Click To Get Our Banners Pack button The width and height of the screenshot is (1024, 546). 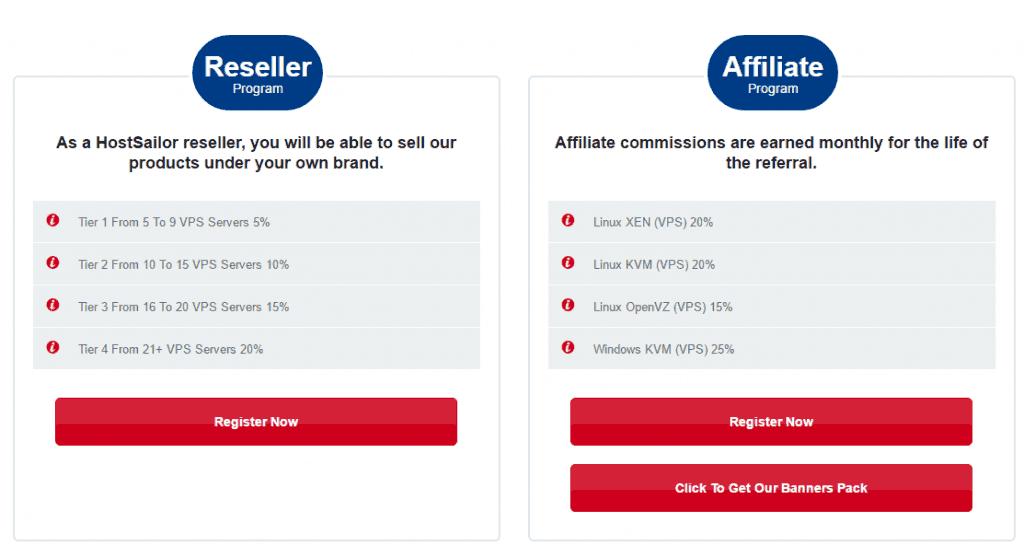point(771,488)
